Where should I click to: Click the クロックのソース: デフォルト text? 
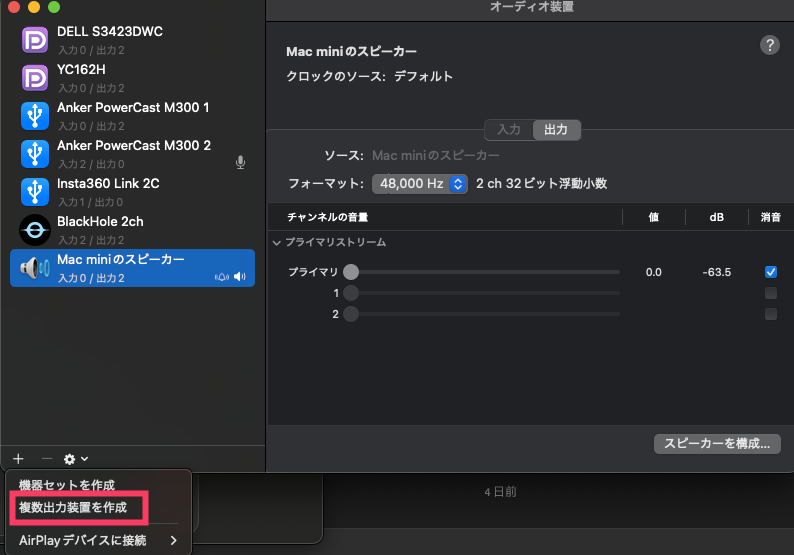pyautogui.click(x=370, y=76)
